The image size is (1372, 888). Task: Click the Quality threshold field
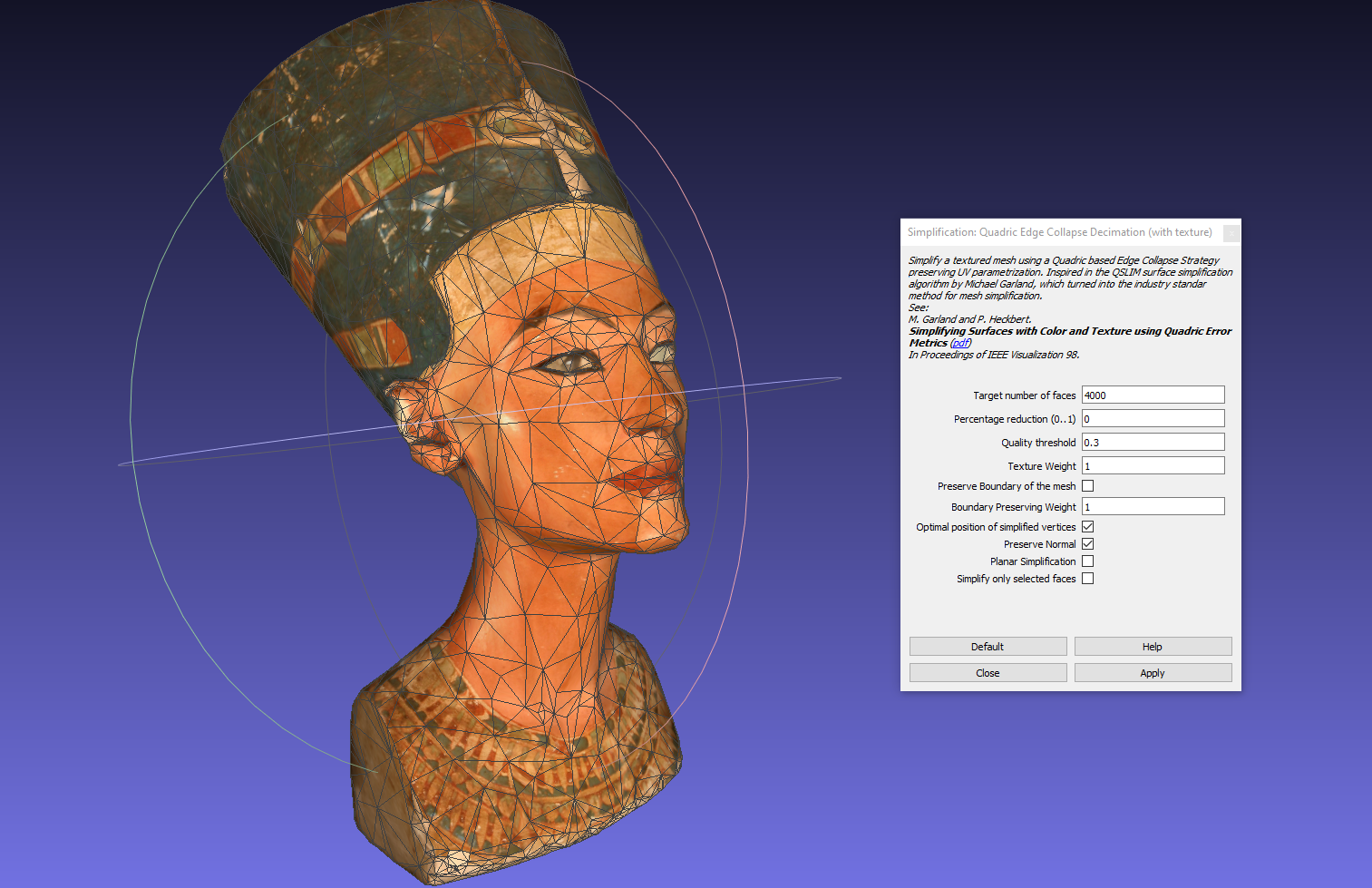1153,442
